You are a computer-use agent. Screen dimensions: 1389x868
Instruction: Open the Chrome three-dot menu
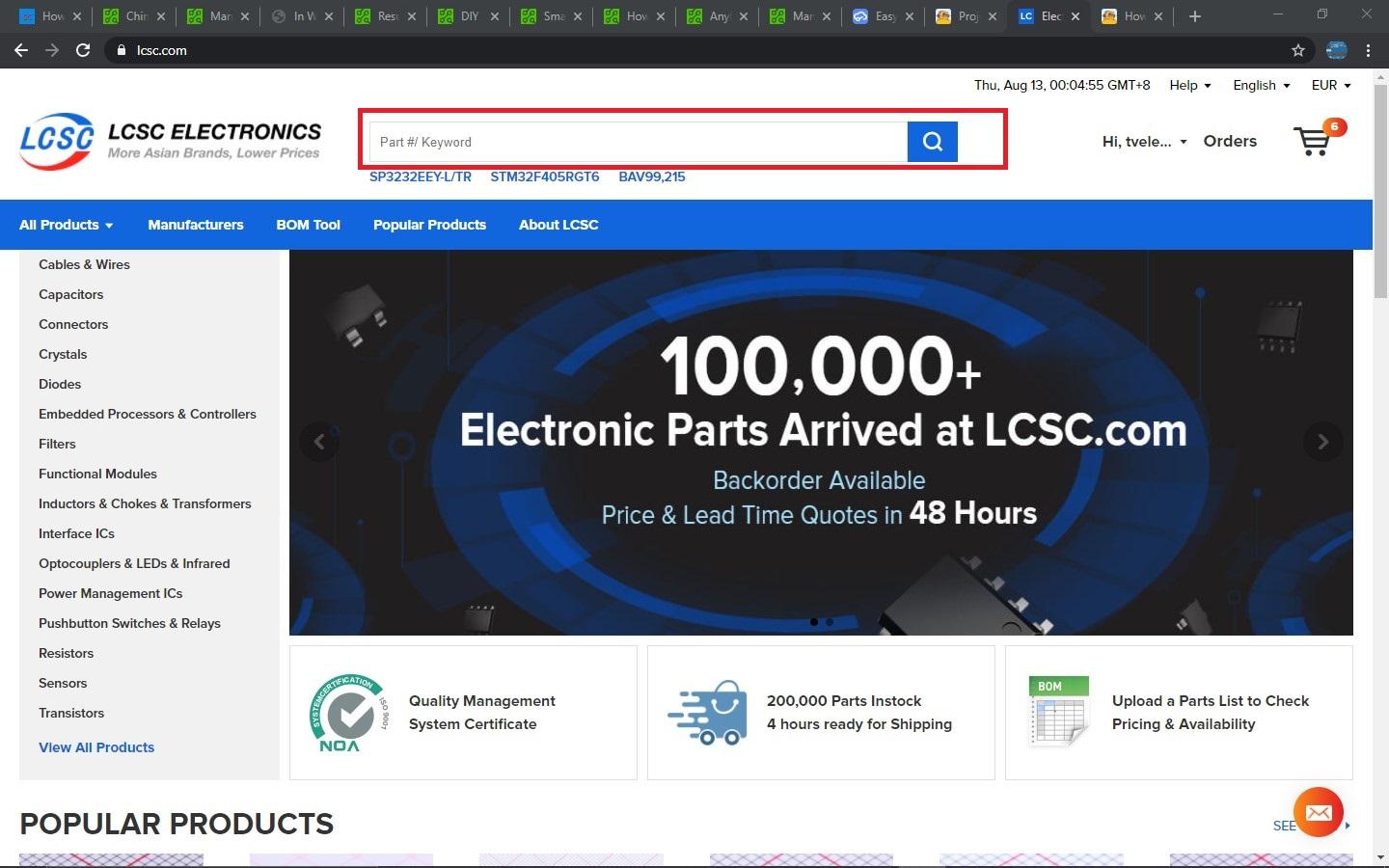point(1368,50)
